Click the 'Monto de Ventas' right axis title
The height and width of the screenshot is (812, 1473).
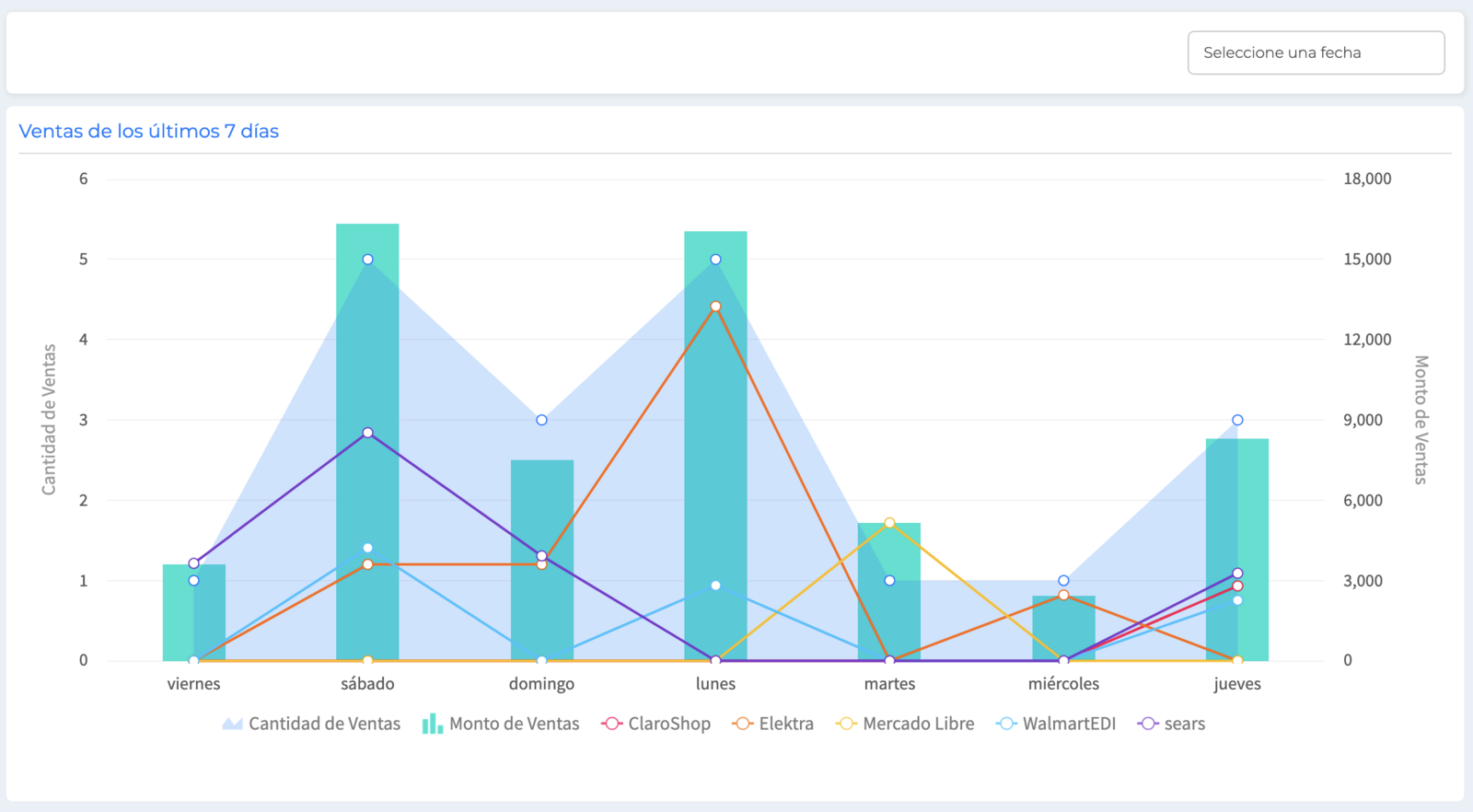[1421, 420]
